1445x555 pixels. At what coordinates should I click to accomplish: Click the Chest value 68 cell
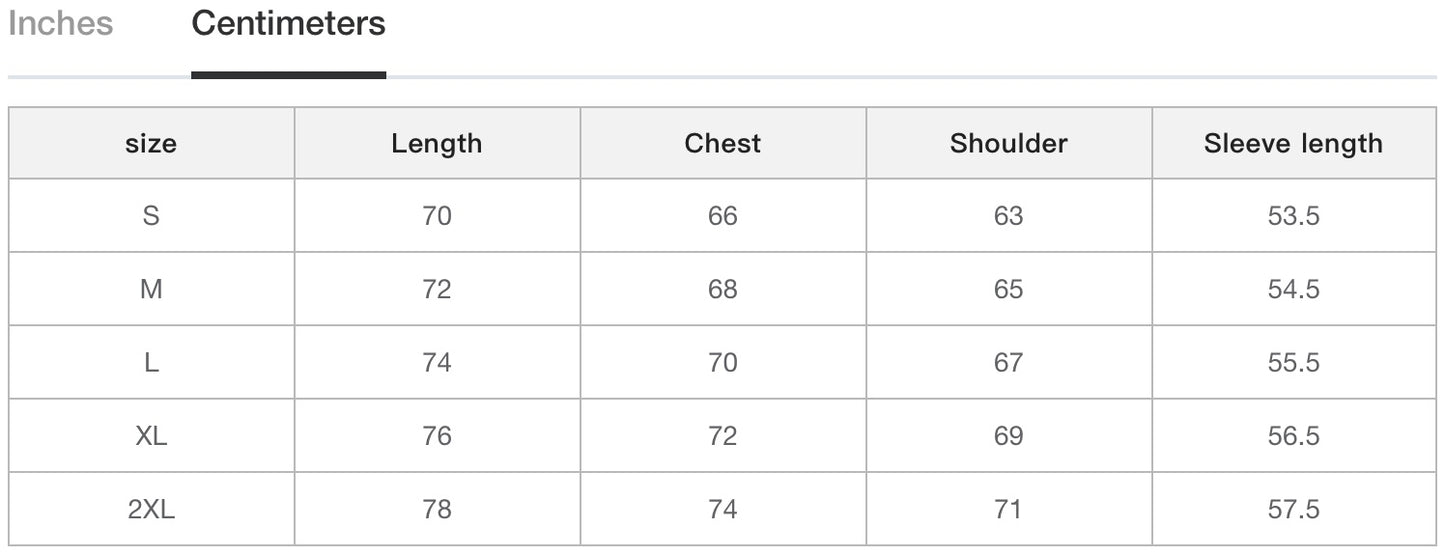[722, 289]
